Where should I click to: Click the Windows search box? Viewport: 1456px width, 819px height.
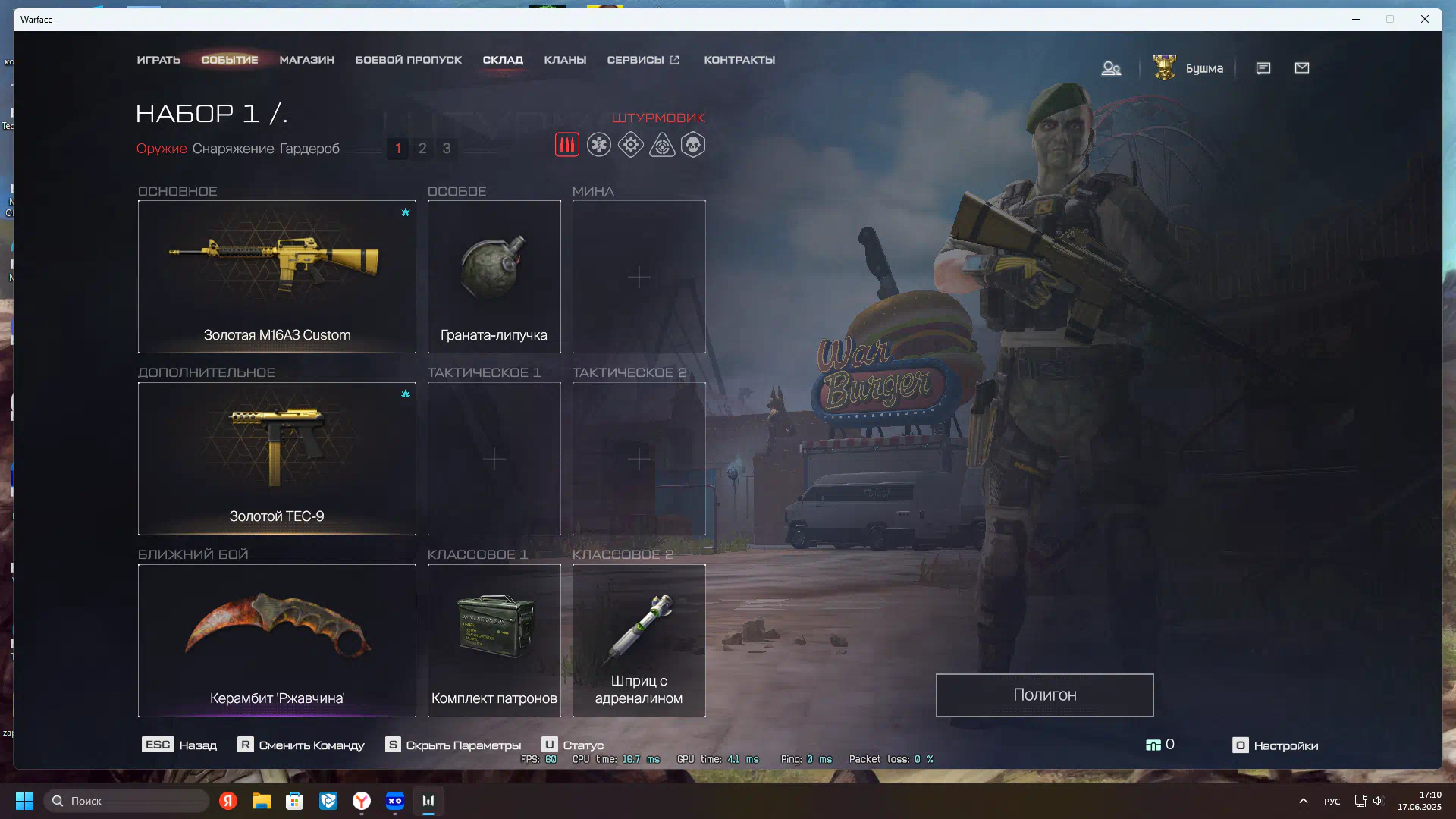(x=127, y=801)
